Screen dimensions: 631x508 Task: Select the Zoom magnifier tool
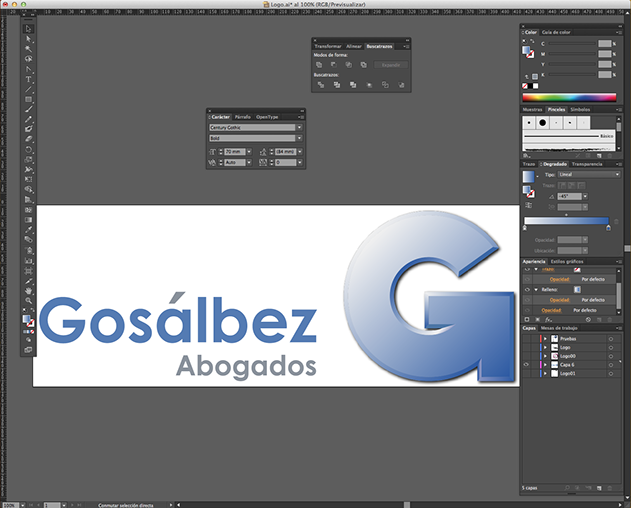(28, 301)
